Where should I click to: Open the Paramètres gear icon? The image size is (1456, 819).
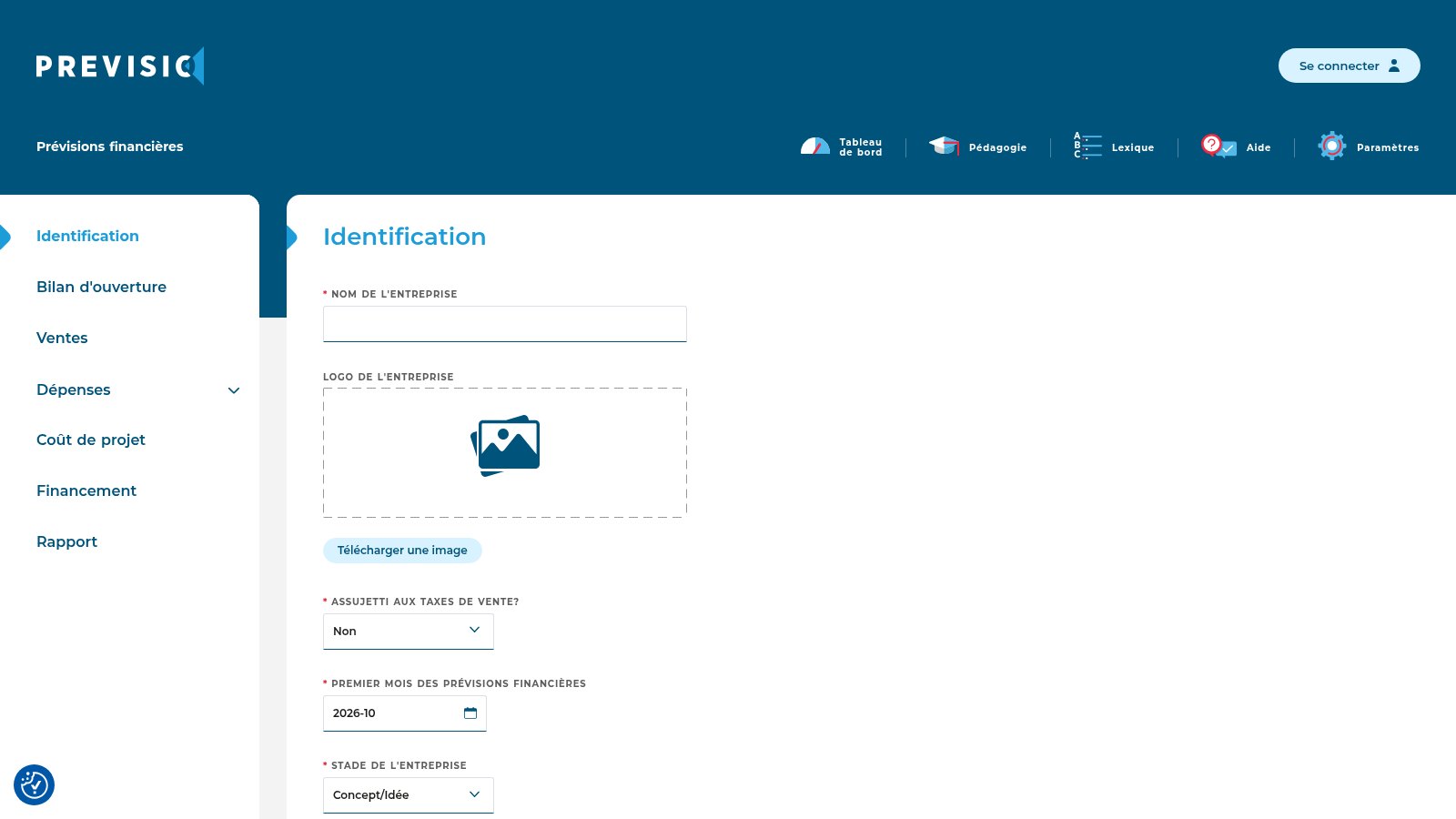[x=1332, y=146]
